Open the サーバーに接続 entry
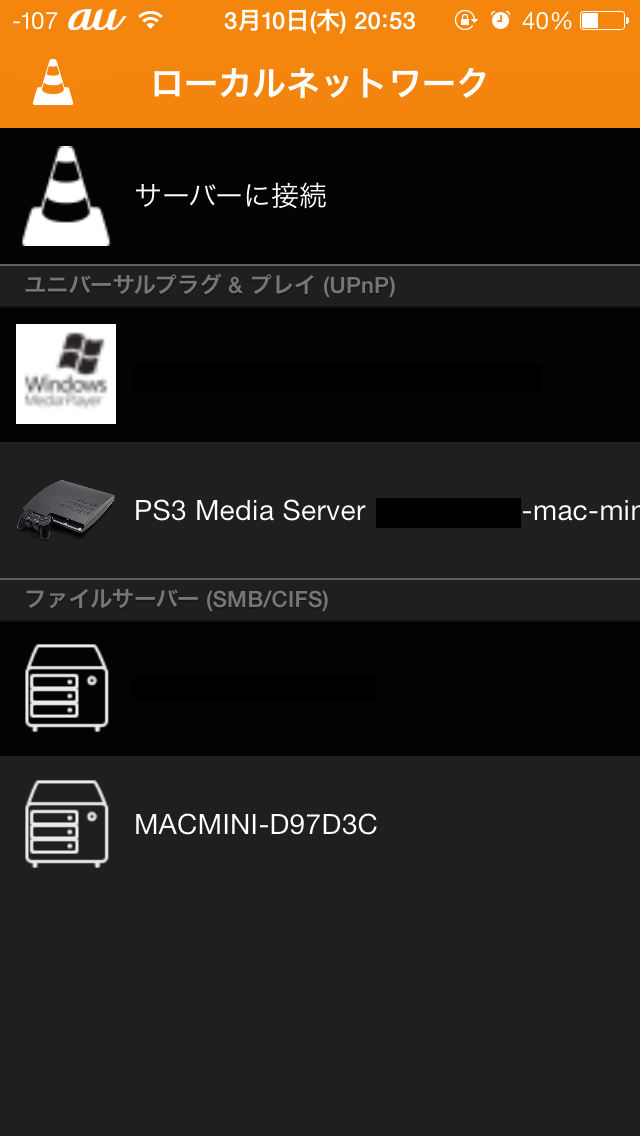Screen dimensions: 640x1136 320,196
